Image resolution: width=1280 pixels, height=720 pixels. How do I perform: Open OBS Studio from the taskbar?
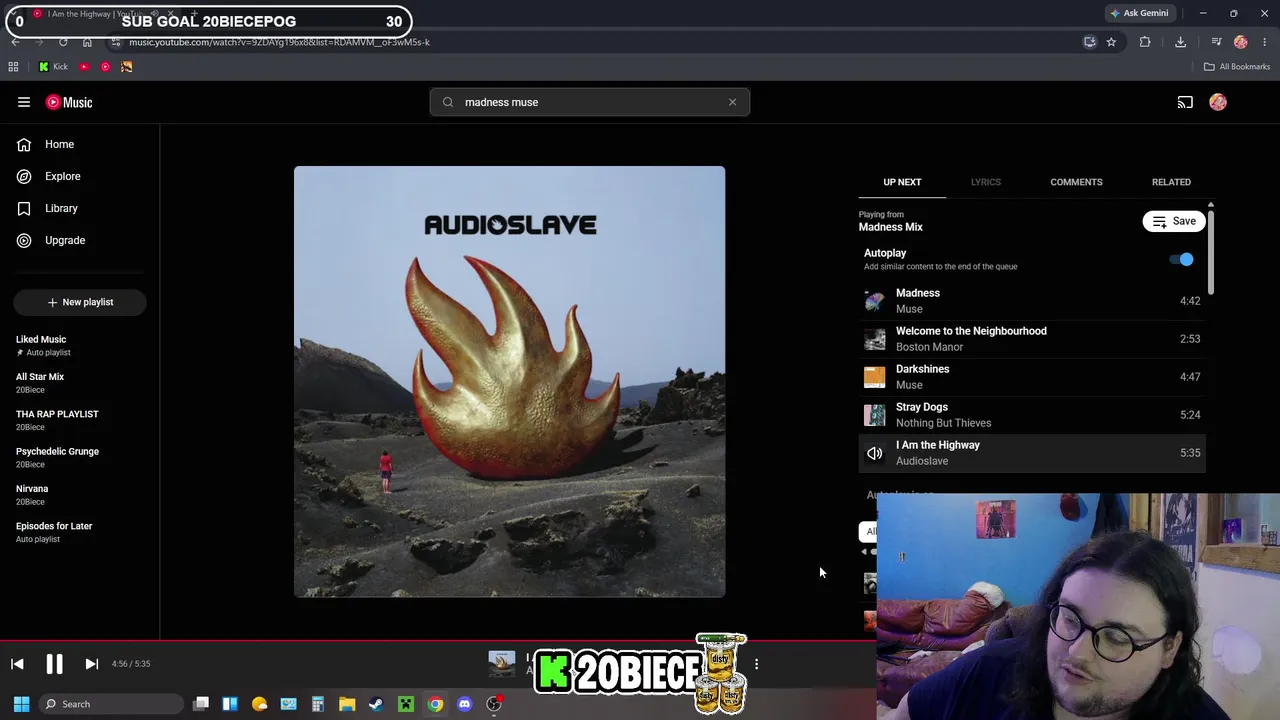(494, 704)
